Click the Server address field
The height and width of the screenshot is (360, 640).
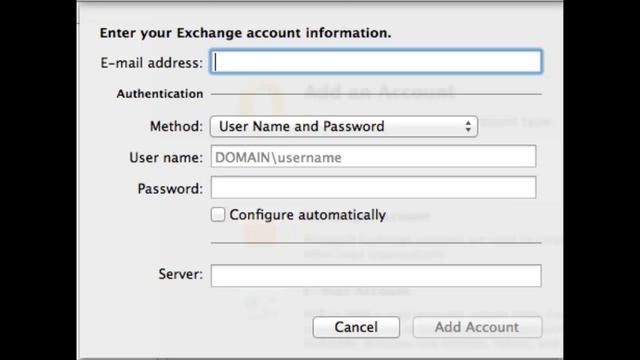click(376, 276)
